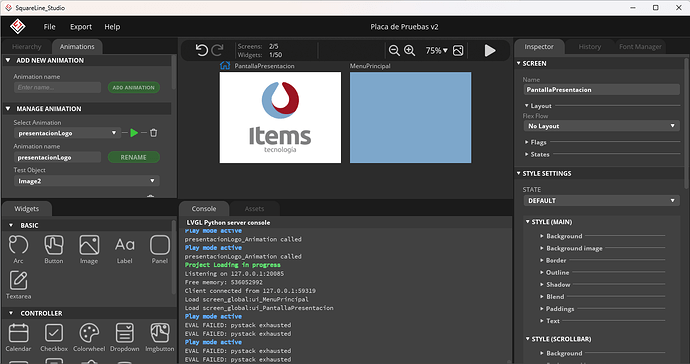
Task: Add a Calendar widget
Action: coord(18,337)
